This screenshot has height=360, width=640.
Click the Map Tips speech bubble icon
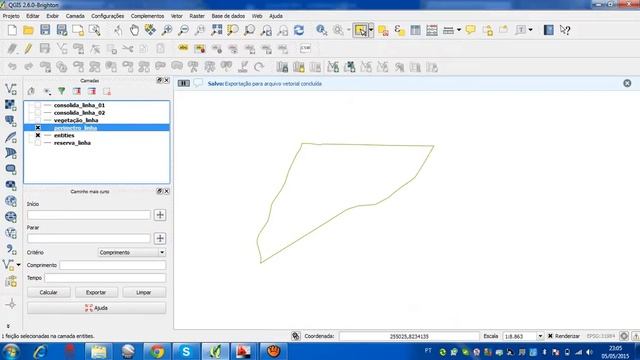pyautogui.click(x=471, y=30)
